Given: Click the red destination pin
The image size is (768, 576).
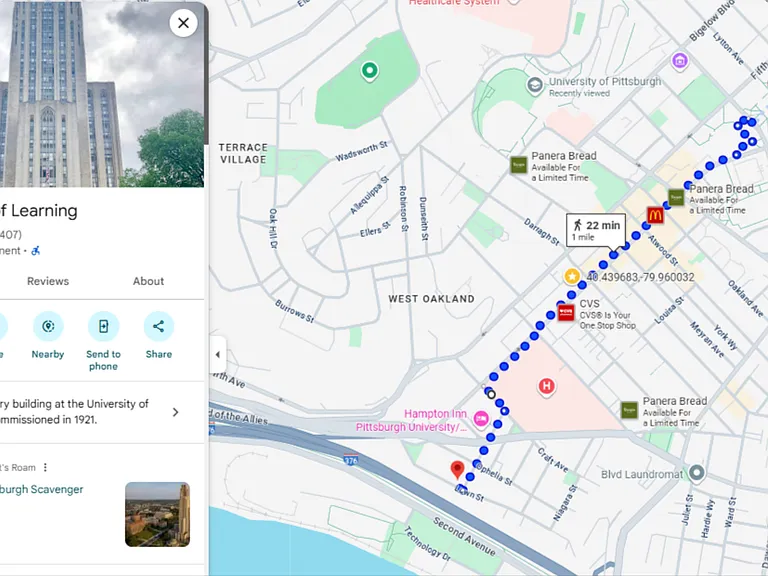Looking at the screenshot, I should 457,470.
